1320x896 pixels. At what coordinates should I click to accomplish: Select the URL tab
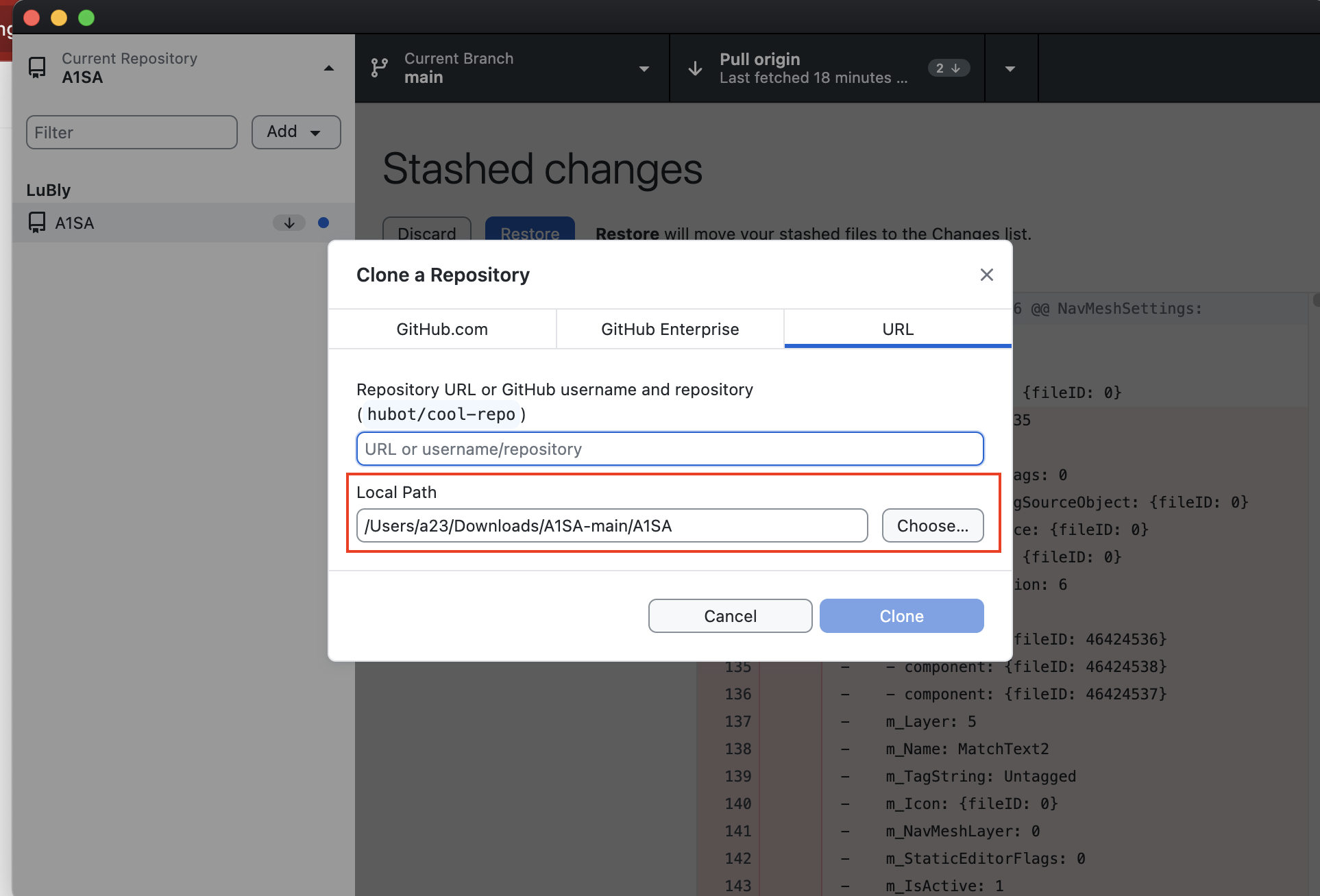898,329
